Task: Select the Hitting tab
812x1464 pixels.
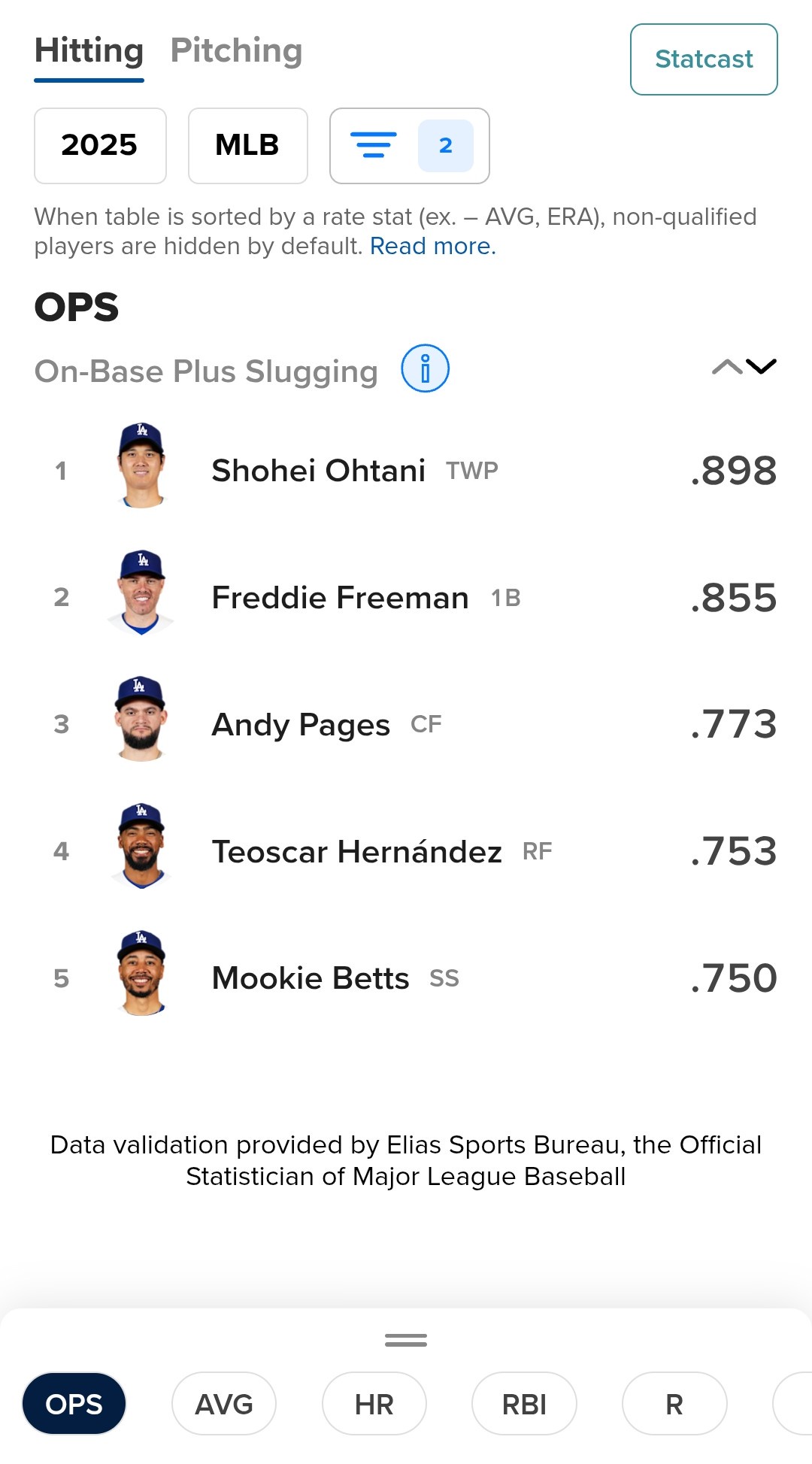Action: pos(89,51)
